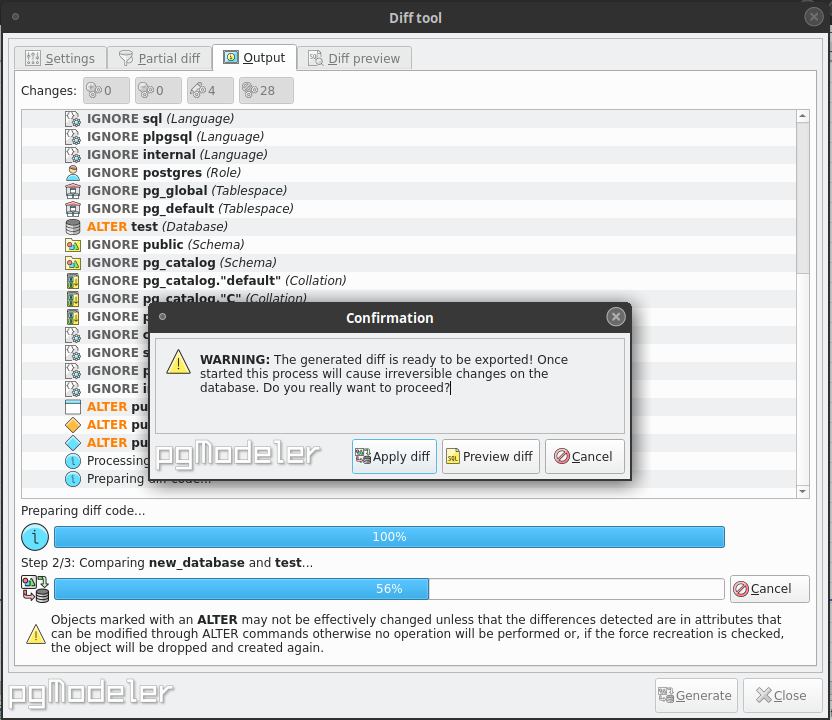Click the info icon beside the 100% progress bar
This screenshot has height=720, width=832.
tap(35, 537)
